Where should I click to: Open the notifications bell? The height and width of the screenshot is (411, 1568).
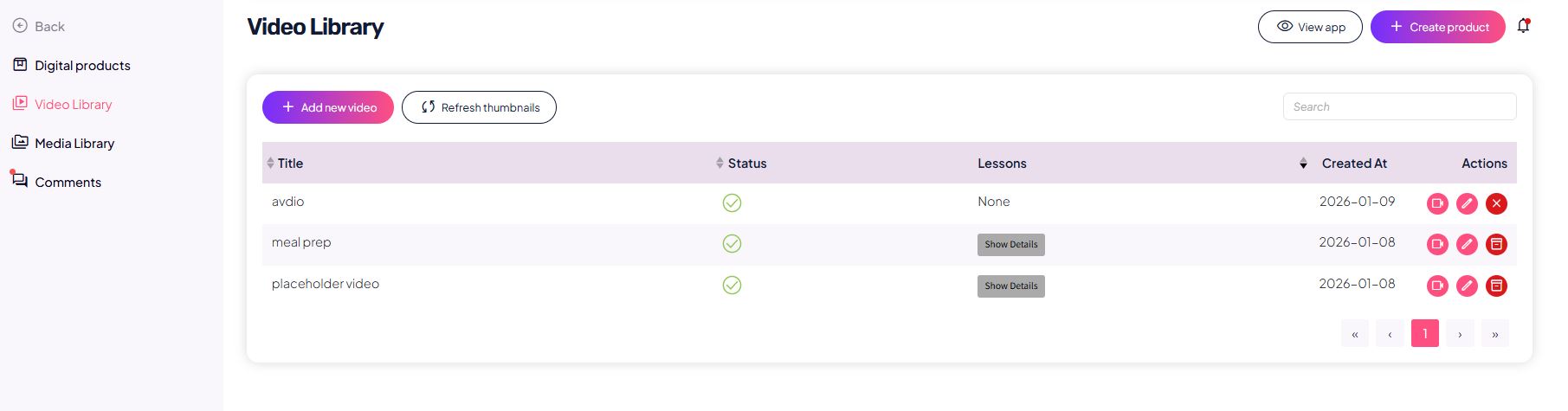(1524, 26)
